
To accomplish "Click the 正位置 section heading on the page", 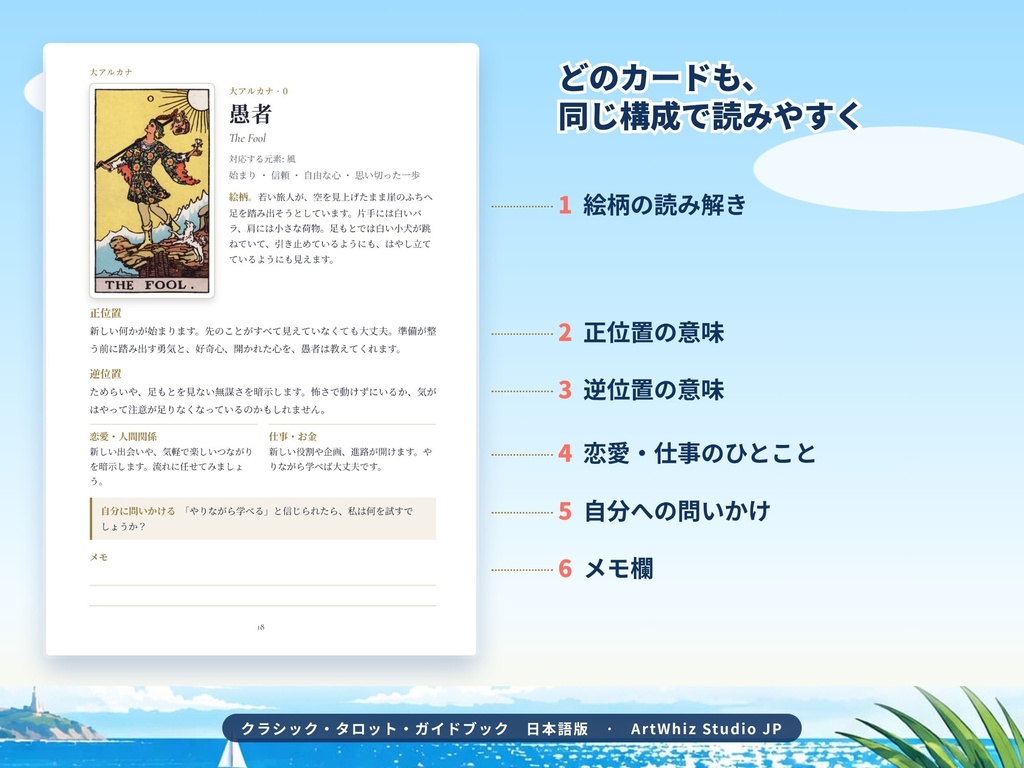I will click(x=106, y=313).
